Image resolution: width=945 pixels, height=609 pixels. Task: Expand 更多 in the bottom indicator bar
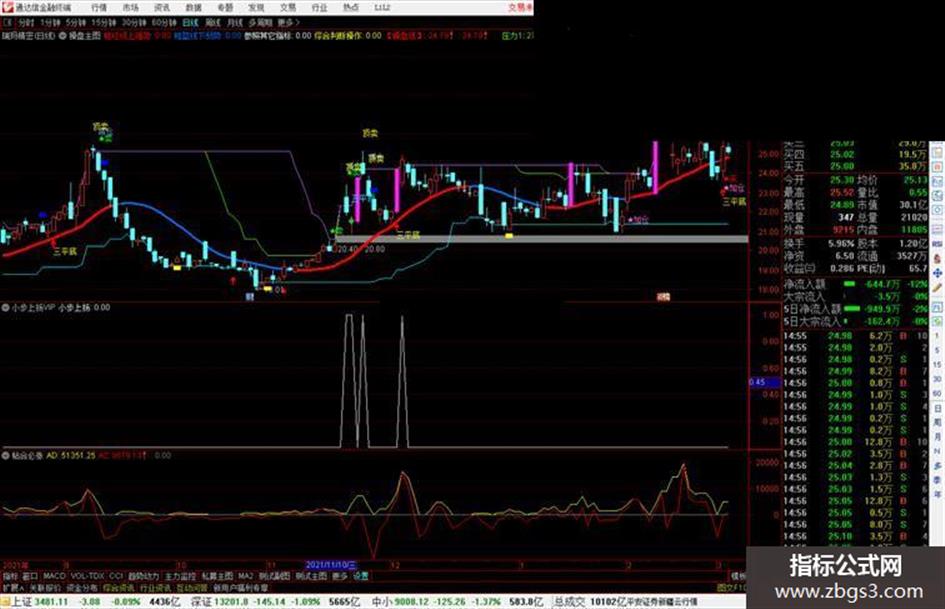(340, 576)
